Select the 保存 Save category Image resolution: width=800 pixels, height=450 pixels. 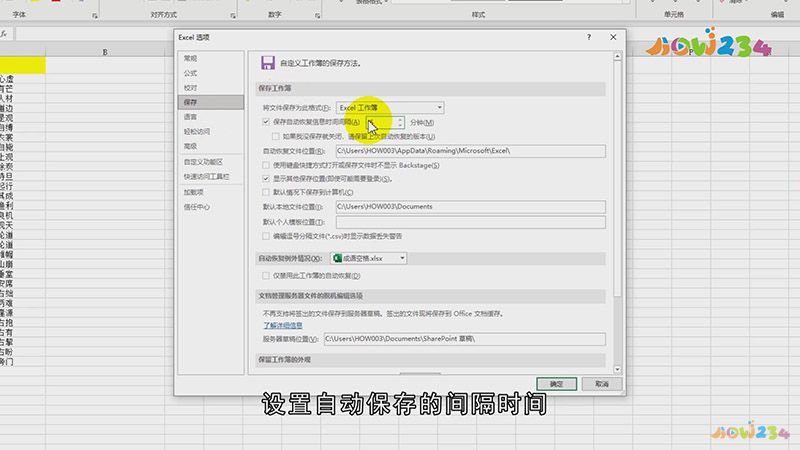(x=211, y=102)
